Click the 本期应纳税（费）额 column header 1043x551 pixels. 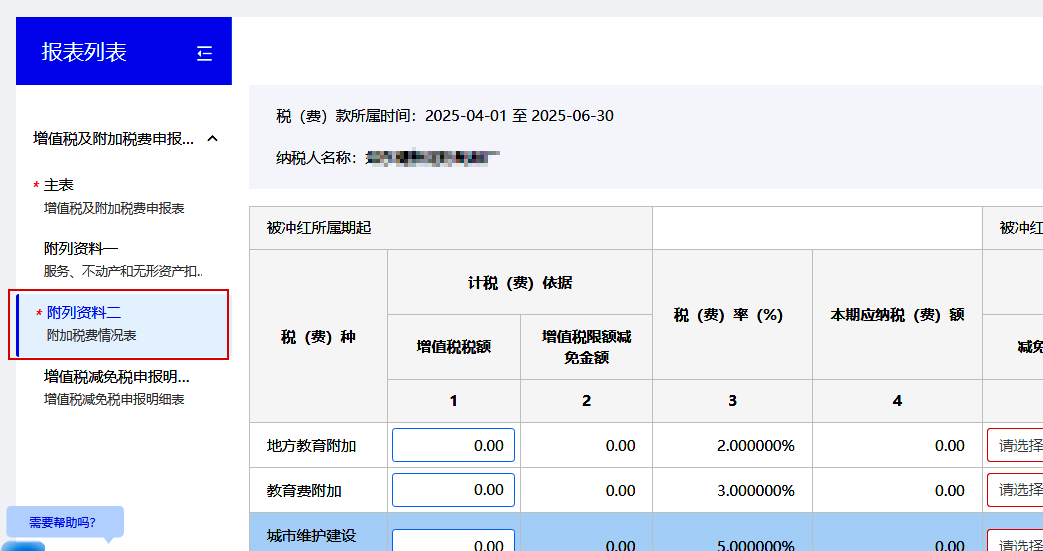pos(897,315)
